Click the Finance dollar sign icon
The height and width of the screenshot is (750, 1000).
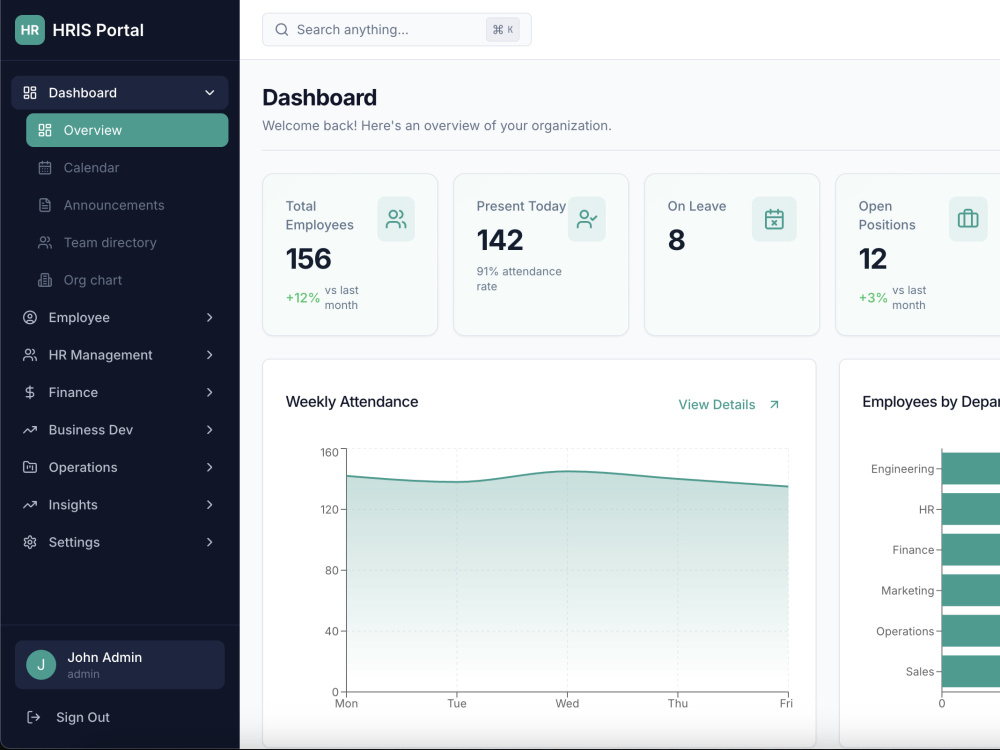[30, 392]
